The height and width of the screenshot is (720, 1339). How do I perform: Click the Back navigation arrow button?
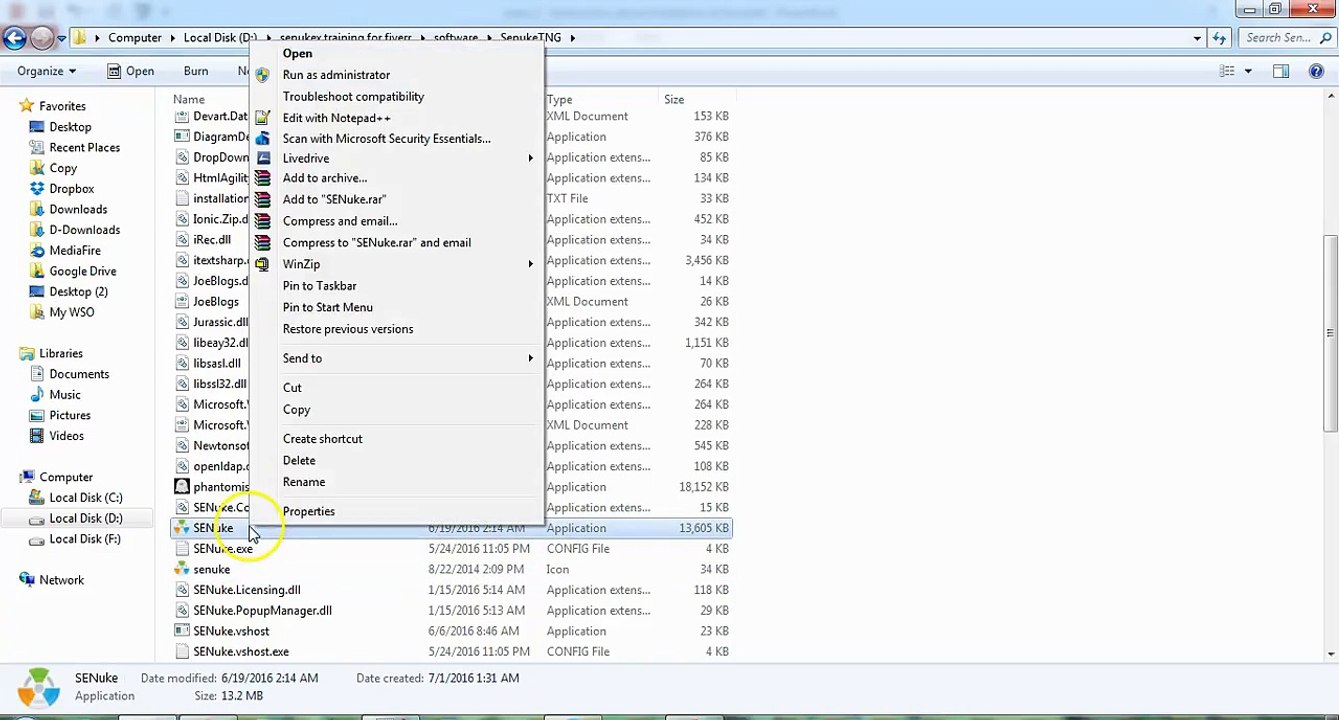click(14, 38)
